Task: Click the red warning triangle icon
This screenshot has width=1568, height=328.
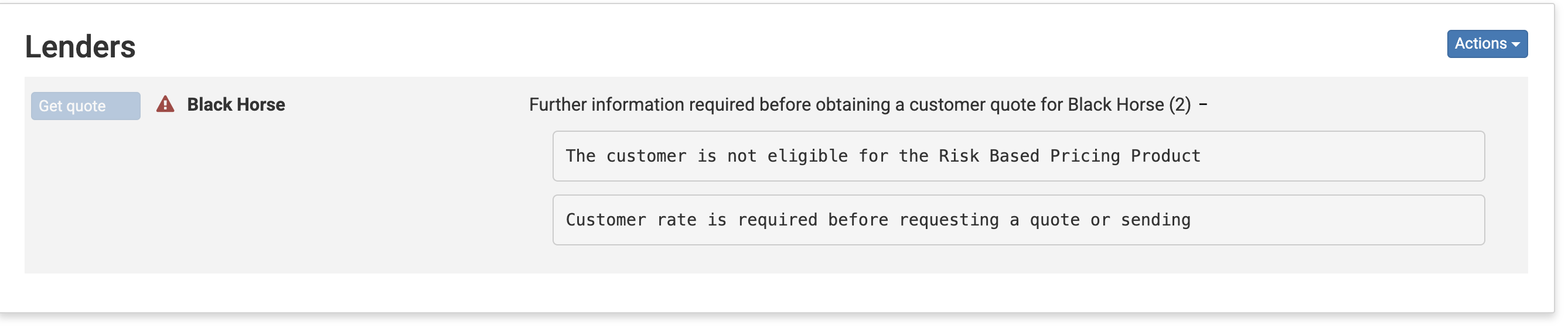Action: point(165,105)
